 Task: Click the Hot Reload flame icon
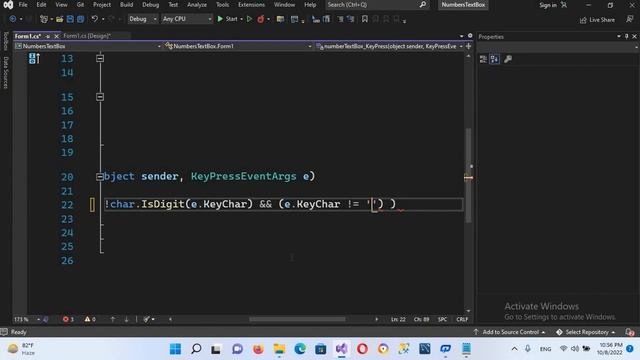tap(260, 19)
